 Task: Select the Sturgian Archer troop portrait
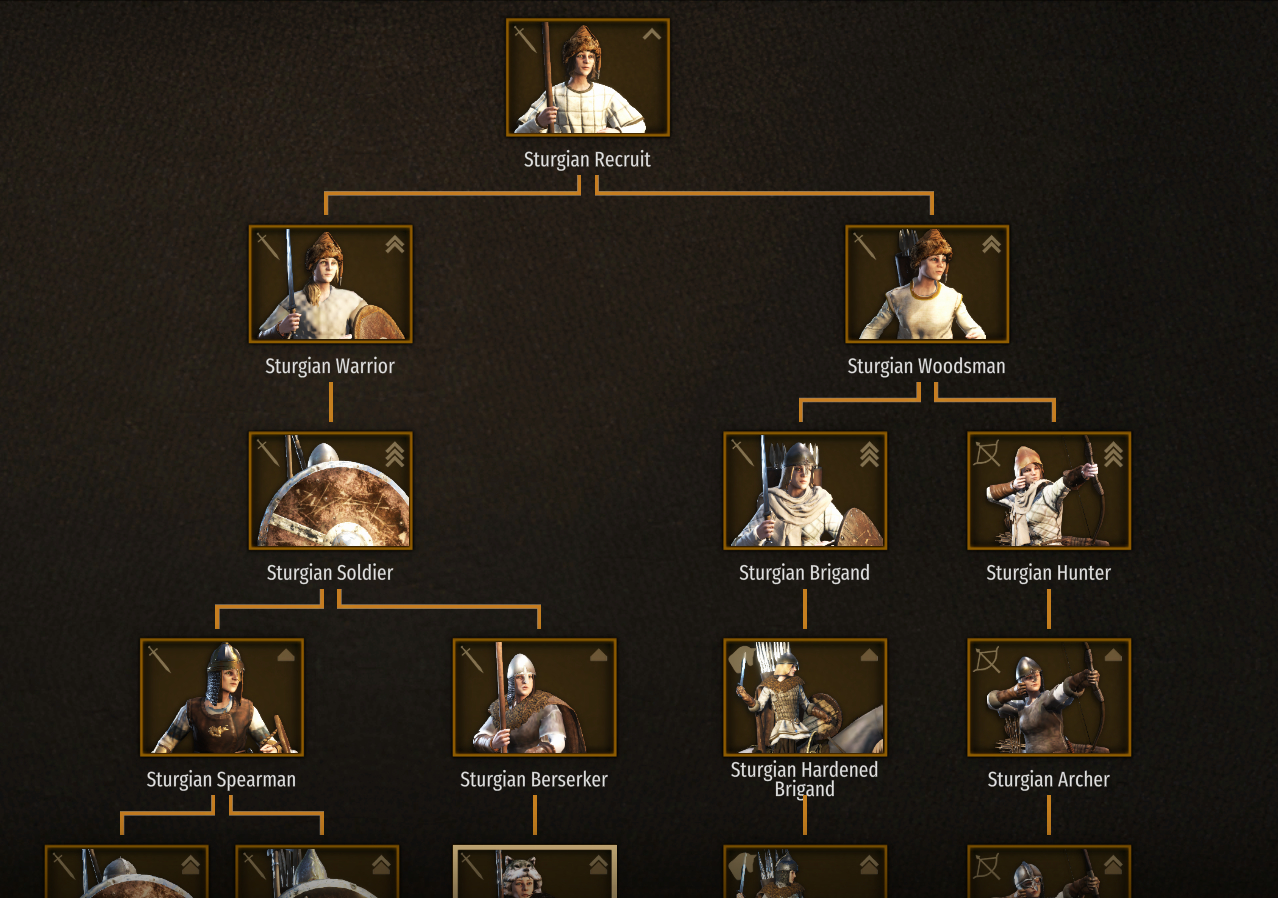1049,697
